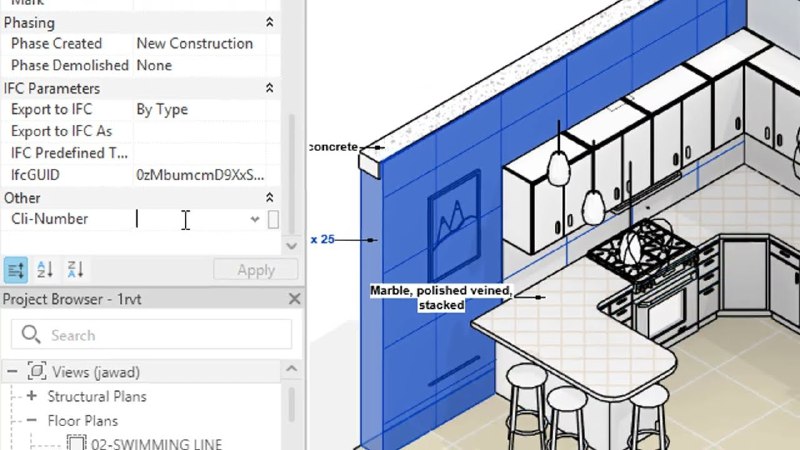Select the categorized properties view icon
Image resolution: width=800 pixels, height=450 pixels.
(16, 270)
